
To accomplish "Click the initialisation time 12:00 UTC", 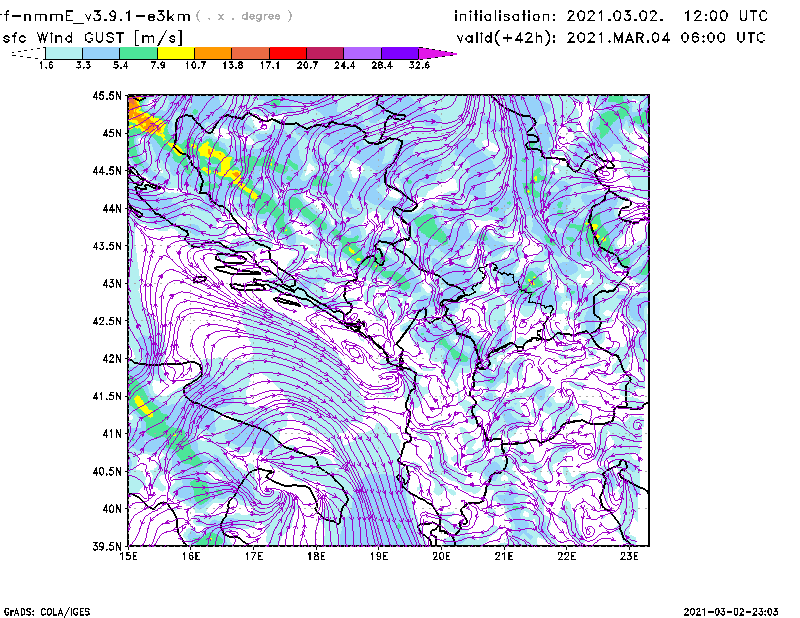I will pos(726,16).
